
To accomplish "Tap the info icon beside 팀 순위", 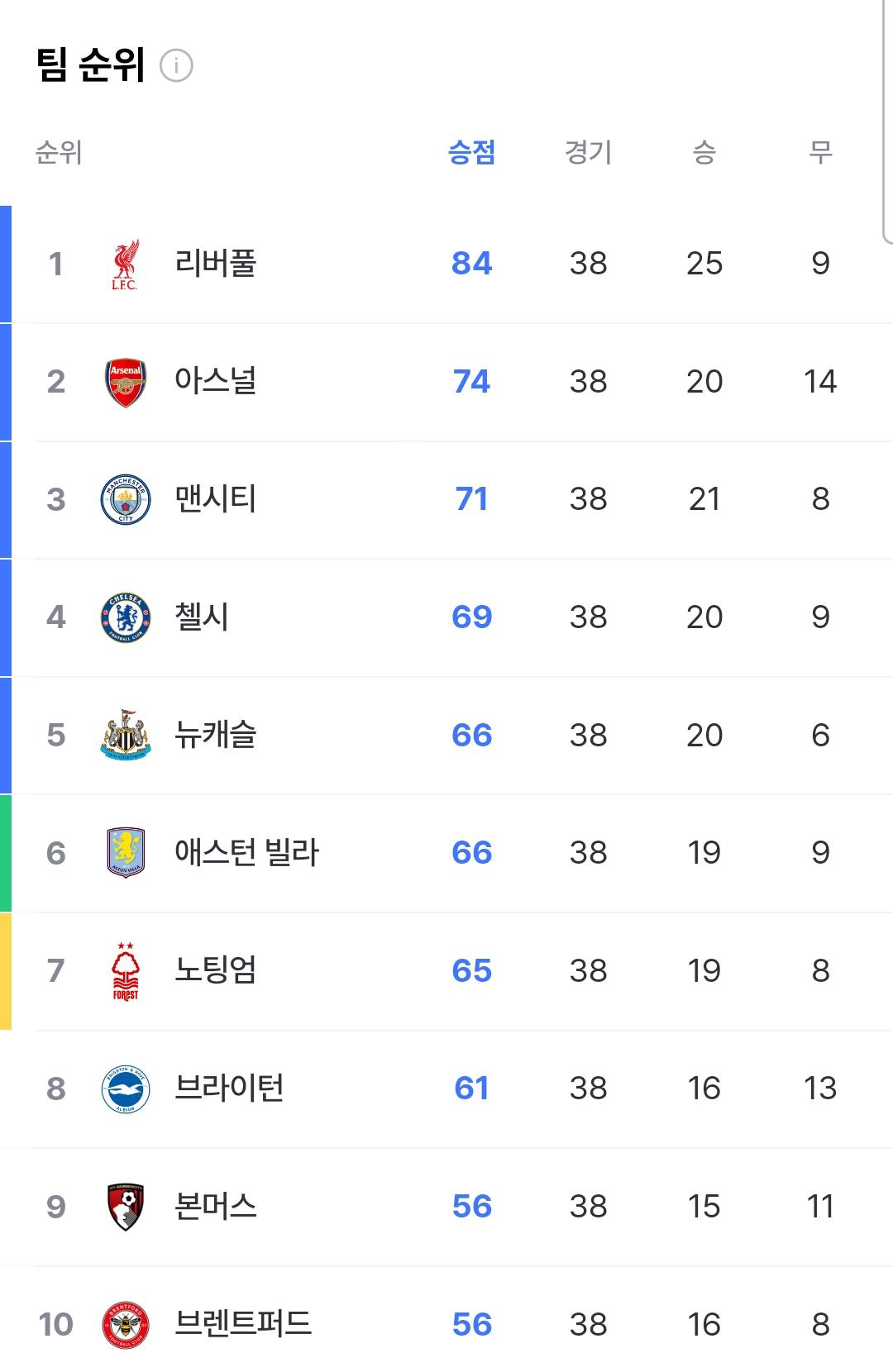I will [x=176, y=65].
